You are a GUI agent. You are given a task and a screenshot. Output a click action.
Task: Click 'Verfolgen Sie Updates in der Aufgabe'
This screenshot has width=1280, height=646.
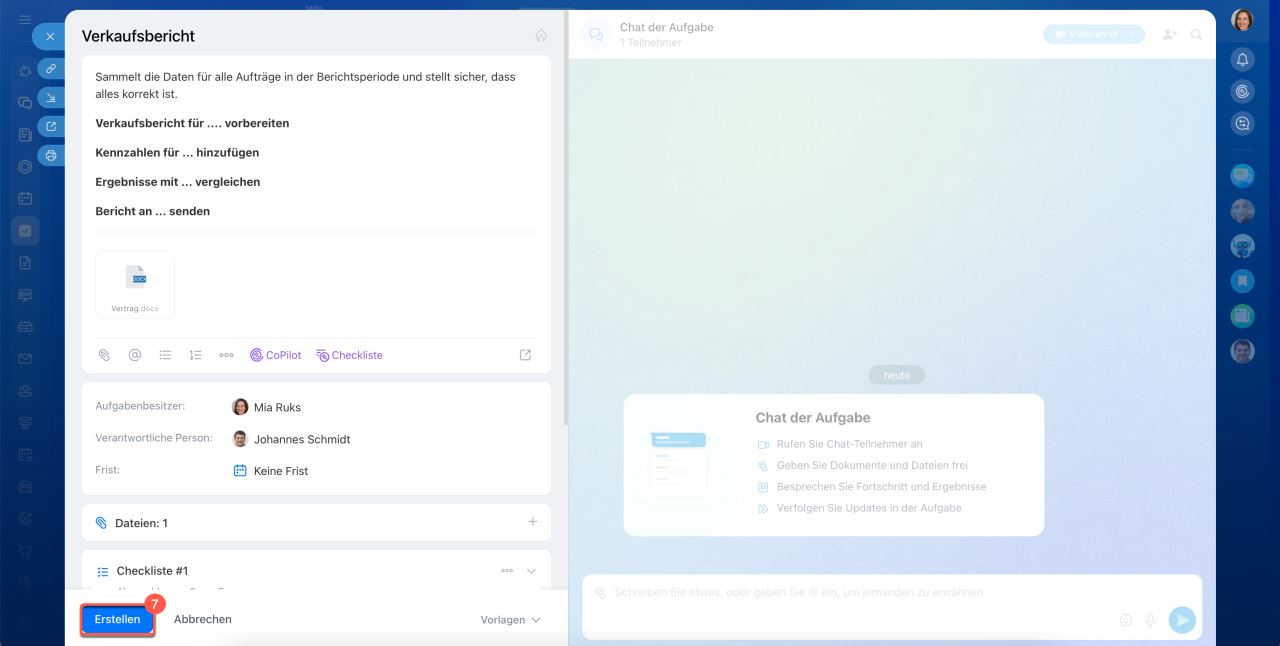click(869, 508)
